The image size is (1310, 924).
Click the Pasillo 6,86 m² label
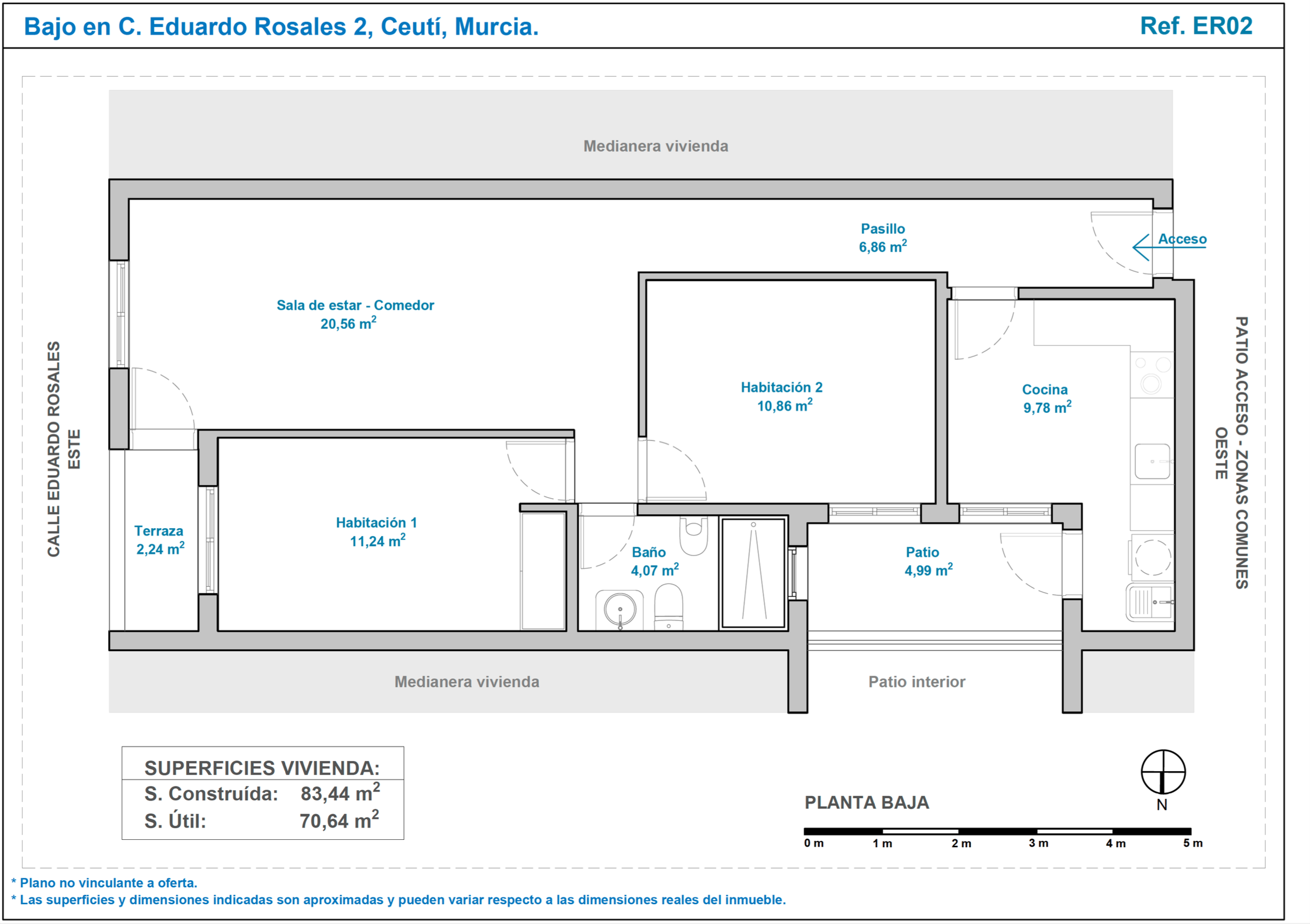point(882,238)
